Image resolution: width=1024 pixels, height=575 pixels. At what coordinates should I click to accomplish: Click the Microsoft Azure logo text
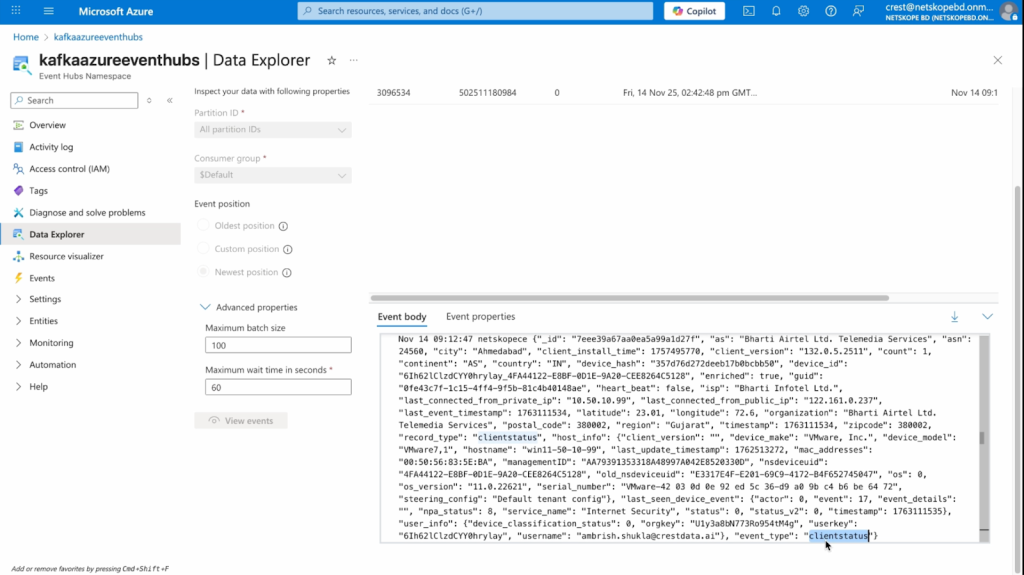click(x=116, y=11)
